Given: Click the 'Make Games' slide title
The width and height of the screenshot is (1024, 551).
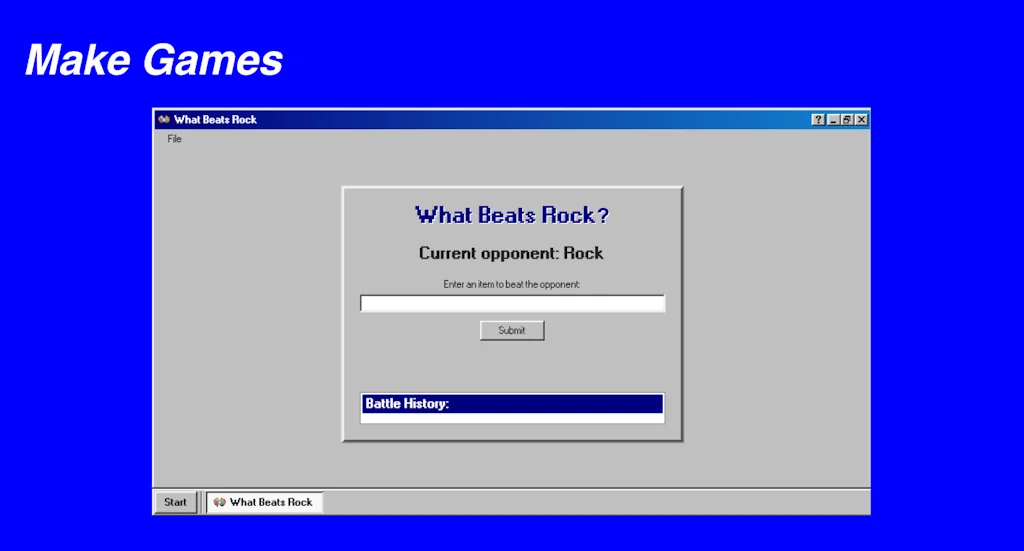Looking at the screenshot, I should pyautogui.click(x=154, y=60).
